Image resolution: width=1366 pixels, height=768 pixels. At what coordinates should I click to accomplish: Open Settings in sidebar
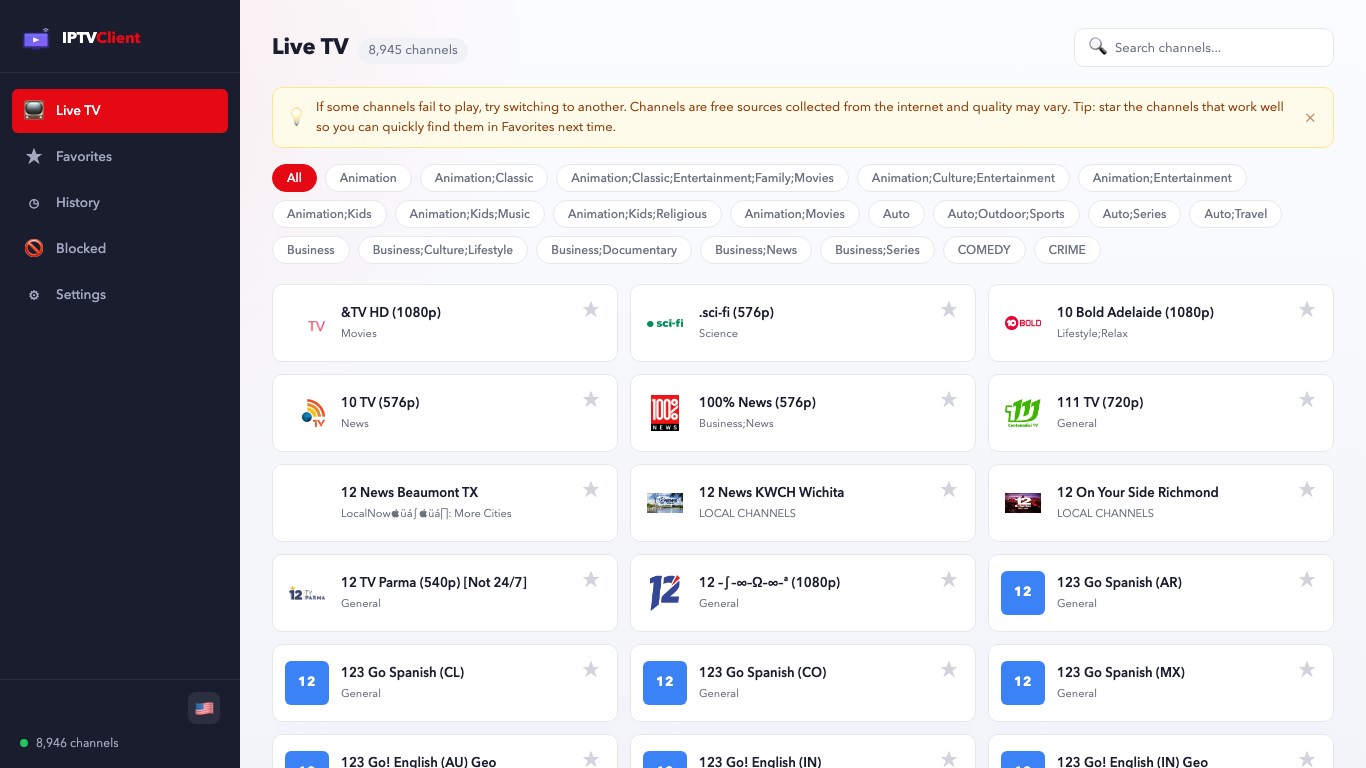(x=120, y=295)
